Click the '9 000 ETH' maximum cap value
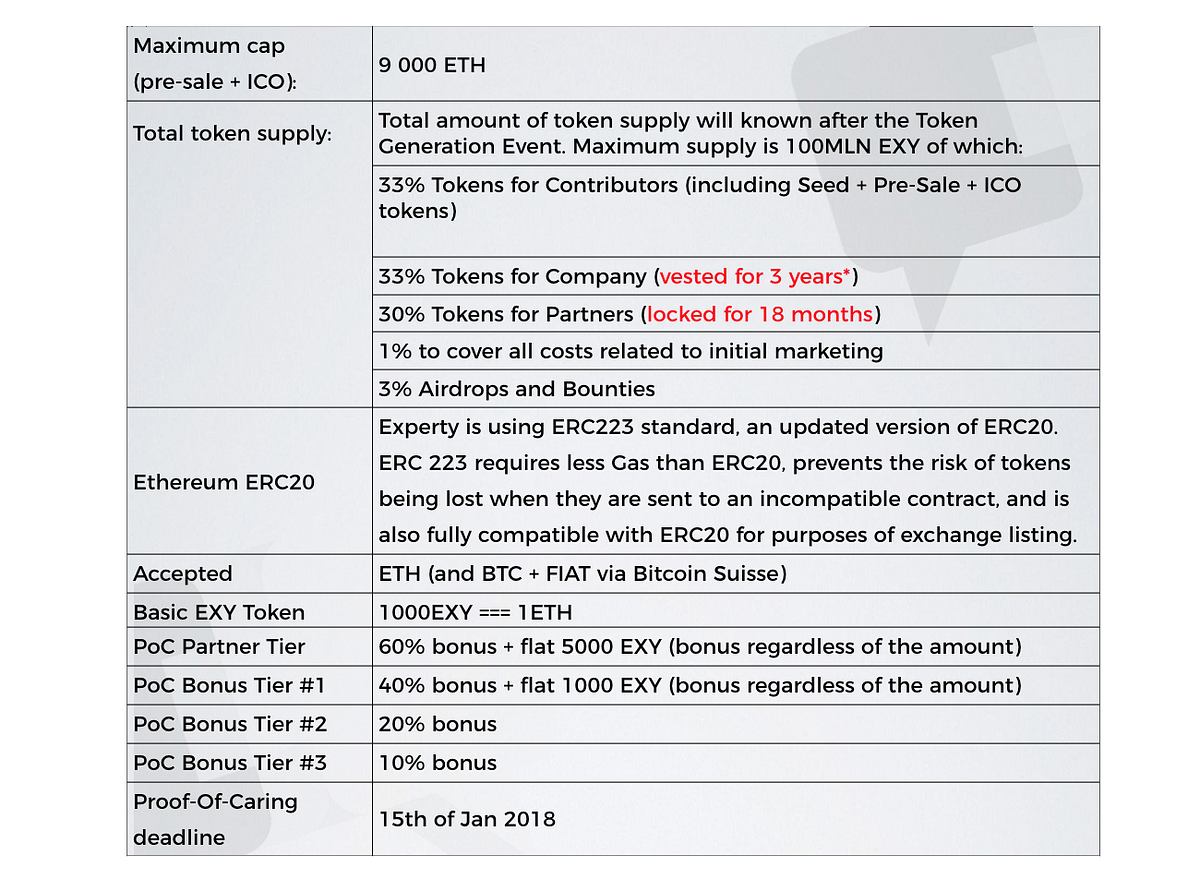Image resolution: width=1200 pixels, height=882 pixels. [x=432, y=65]
